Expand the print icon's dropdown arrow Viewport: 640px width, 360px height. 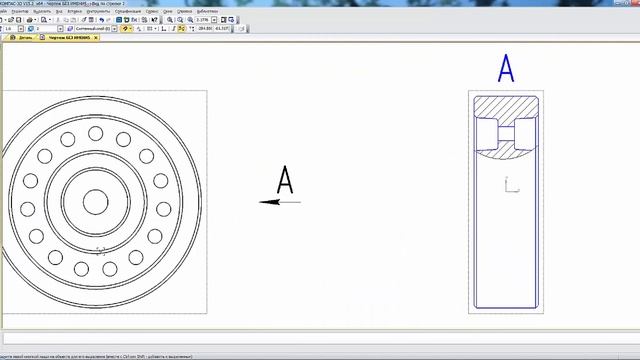(35, 20)
